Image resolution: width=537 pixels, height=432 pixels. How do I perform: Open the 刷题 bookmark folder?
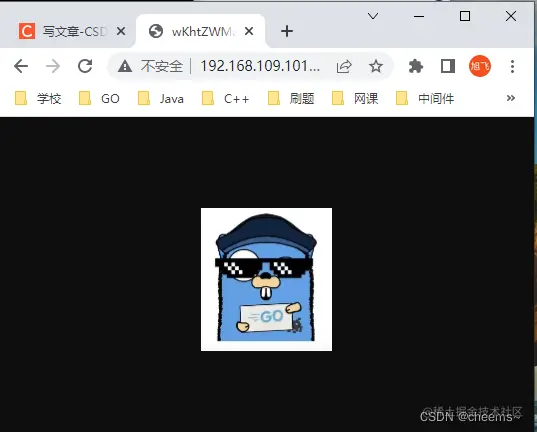(291, 98)
